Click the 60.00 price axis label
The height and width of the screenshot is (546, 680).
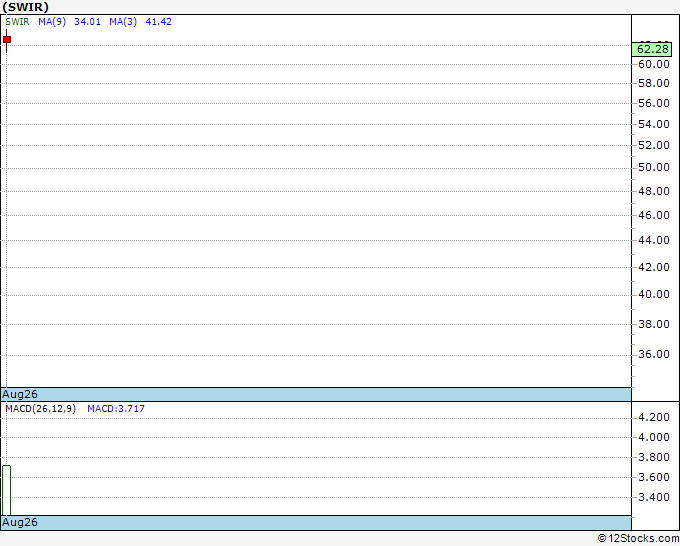[654, 64]
